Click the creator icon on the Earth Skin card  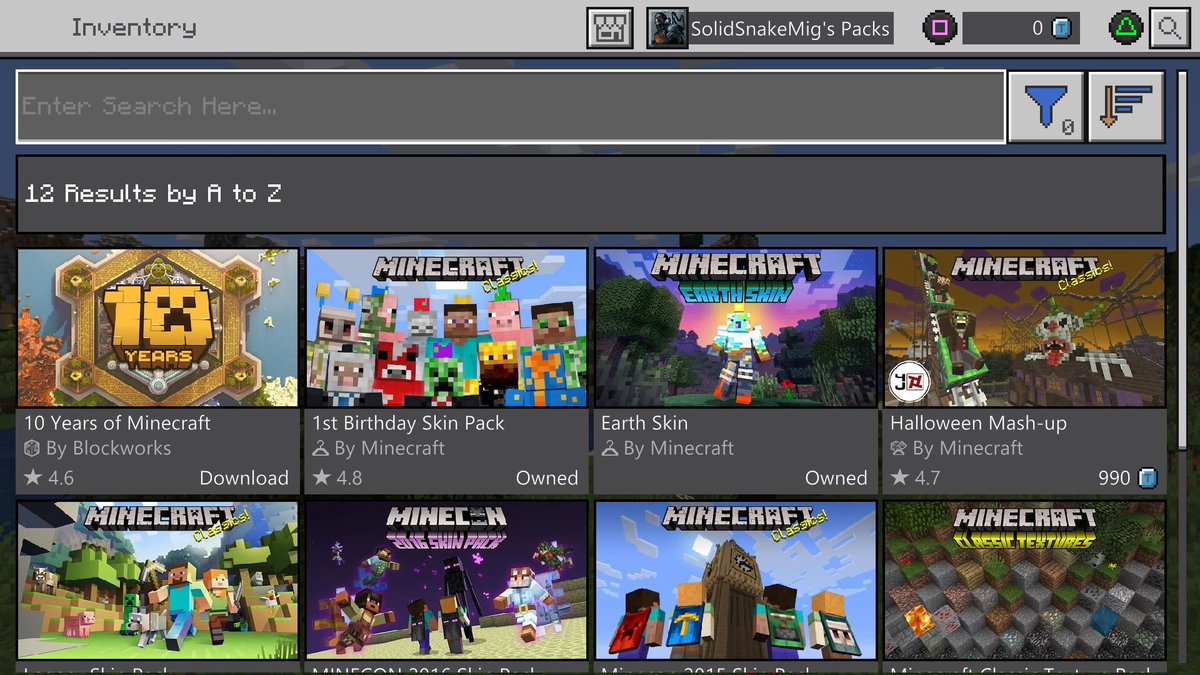[610, 449]
